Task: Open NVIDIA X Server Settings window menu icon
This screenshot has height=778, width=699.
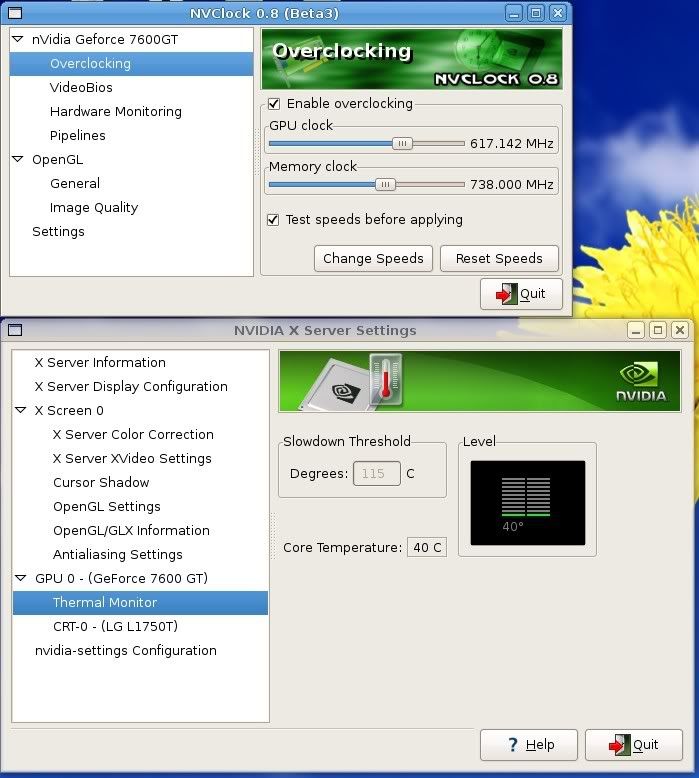Action: point(15,330)
